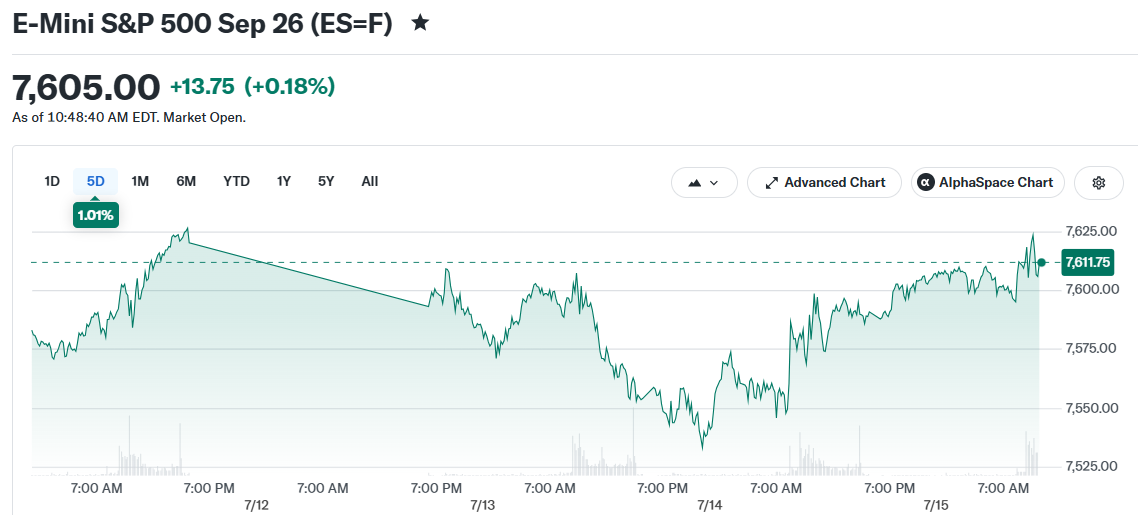Star ES=F to add to watchlist

click(419, 23)
